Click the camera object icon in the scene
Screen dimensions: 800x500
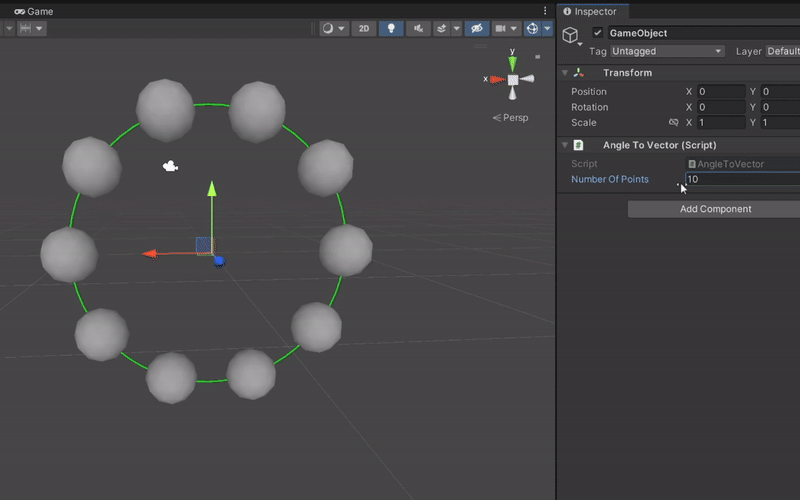171,166
